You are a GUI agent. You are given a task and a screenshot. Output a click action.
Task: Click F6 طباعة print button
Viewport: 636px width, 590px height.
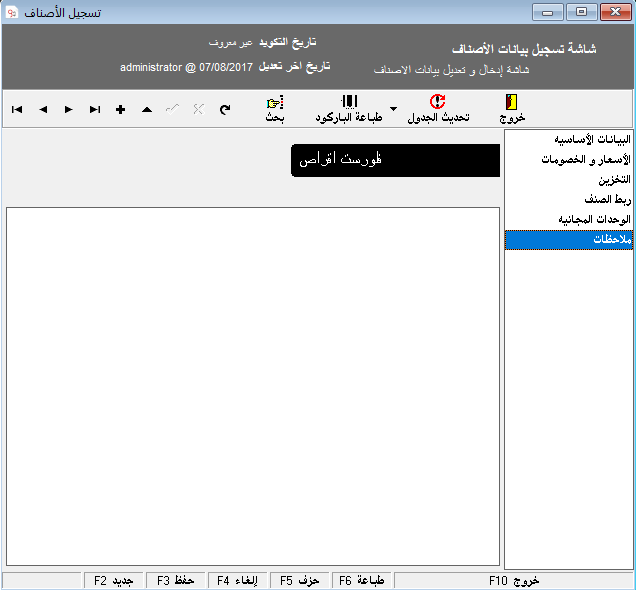361,581
